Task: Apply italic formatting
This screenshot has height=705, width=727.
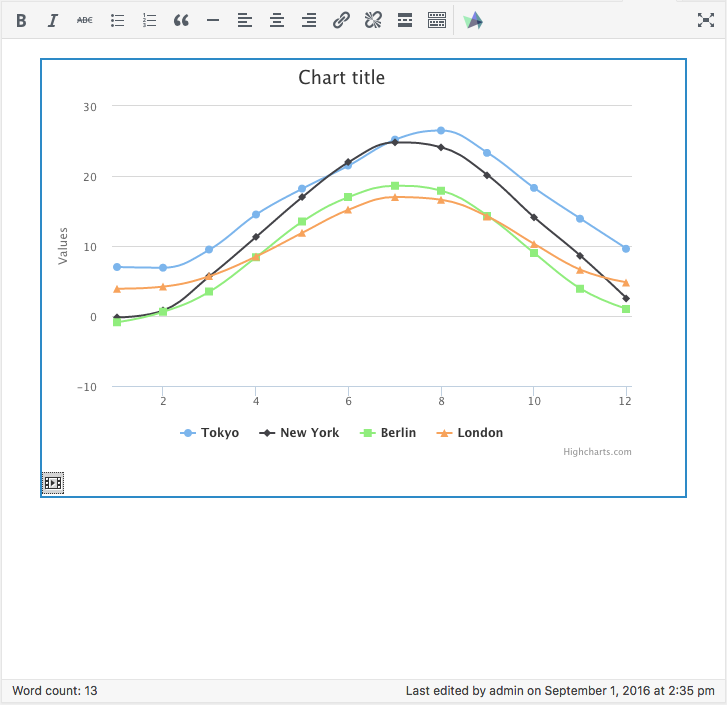Action: [x=53, y=20]
